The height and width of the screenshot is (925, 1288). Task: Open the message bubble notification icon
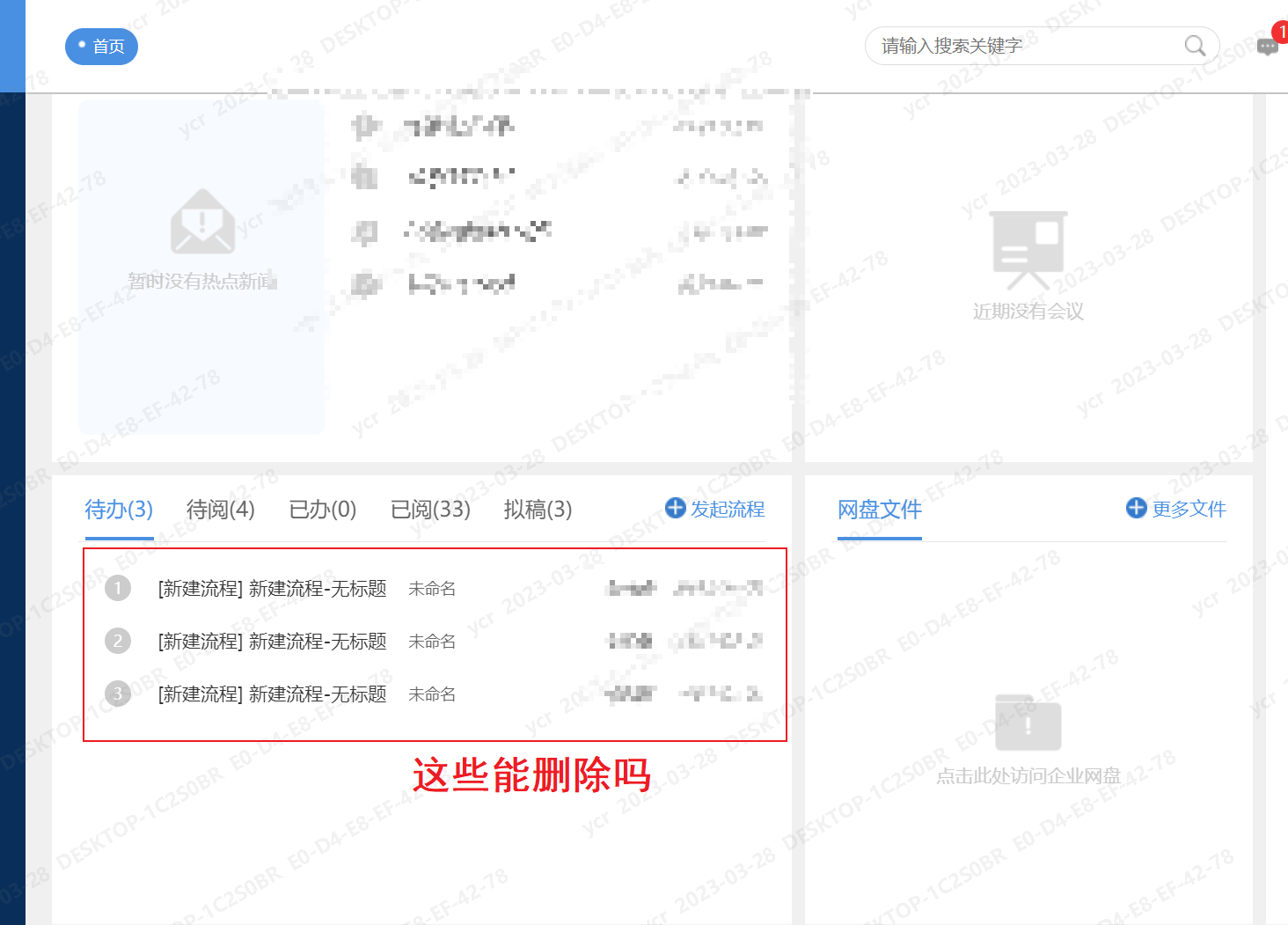click(1267, 48)
